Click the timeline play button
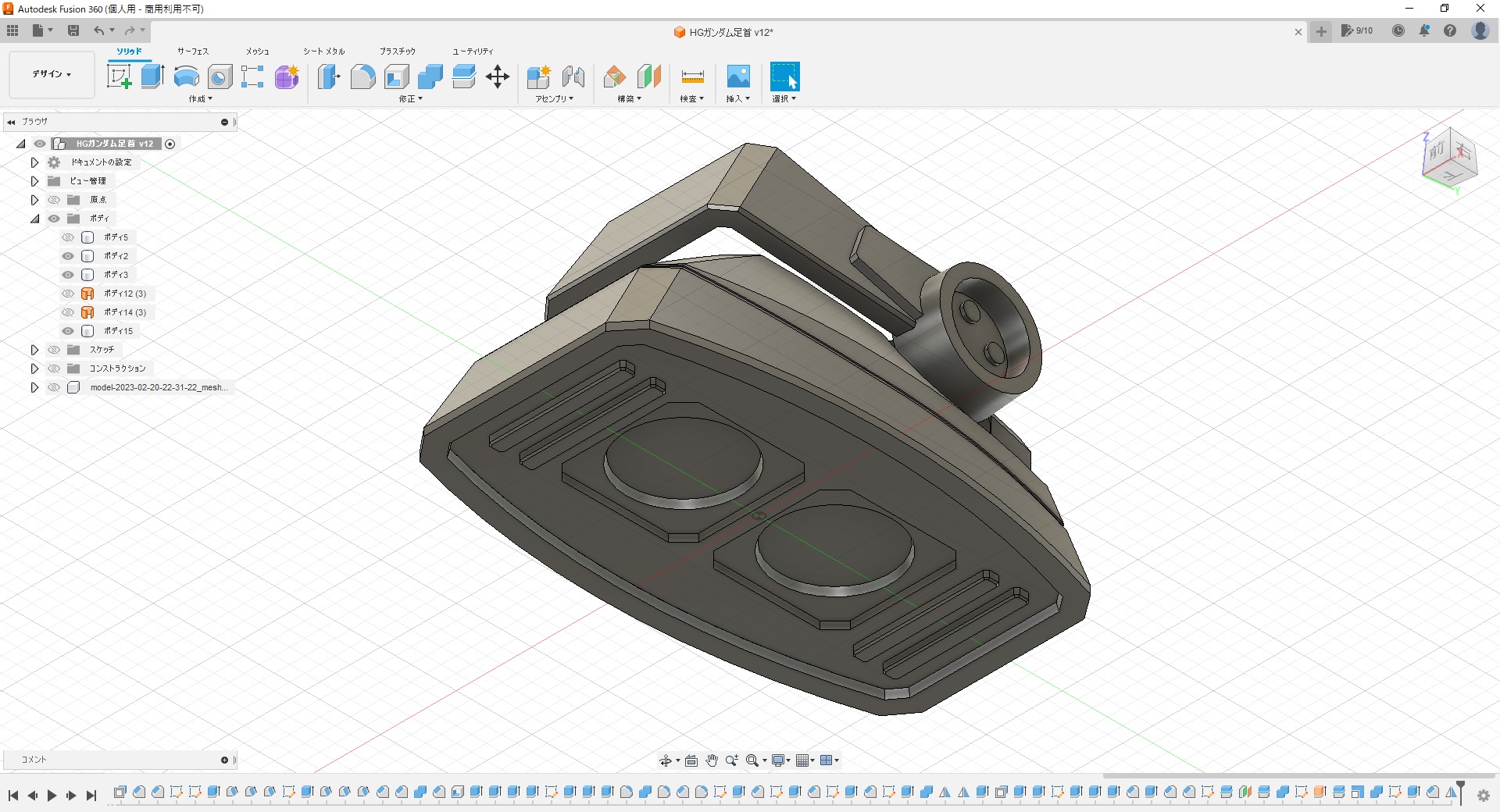Screen dimensions: 1500x812 52,795
